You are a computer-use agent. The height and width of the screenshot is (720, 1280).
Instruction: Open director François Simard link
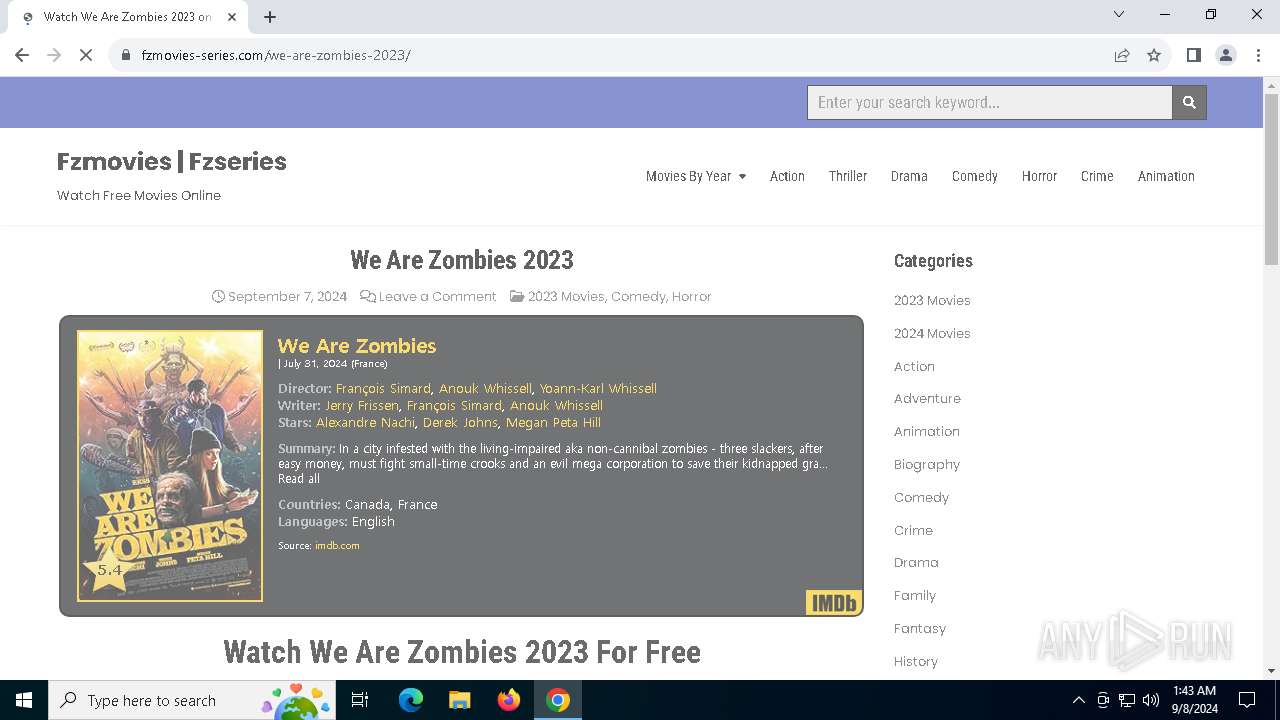[x=383, y=388]
